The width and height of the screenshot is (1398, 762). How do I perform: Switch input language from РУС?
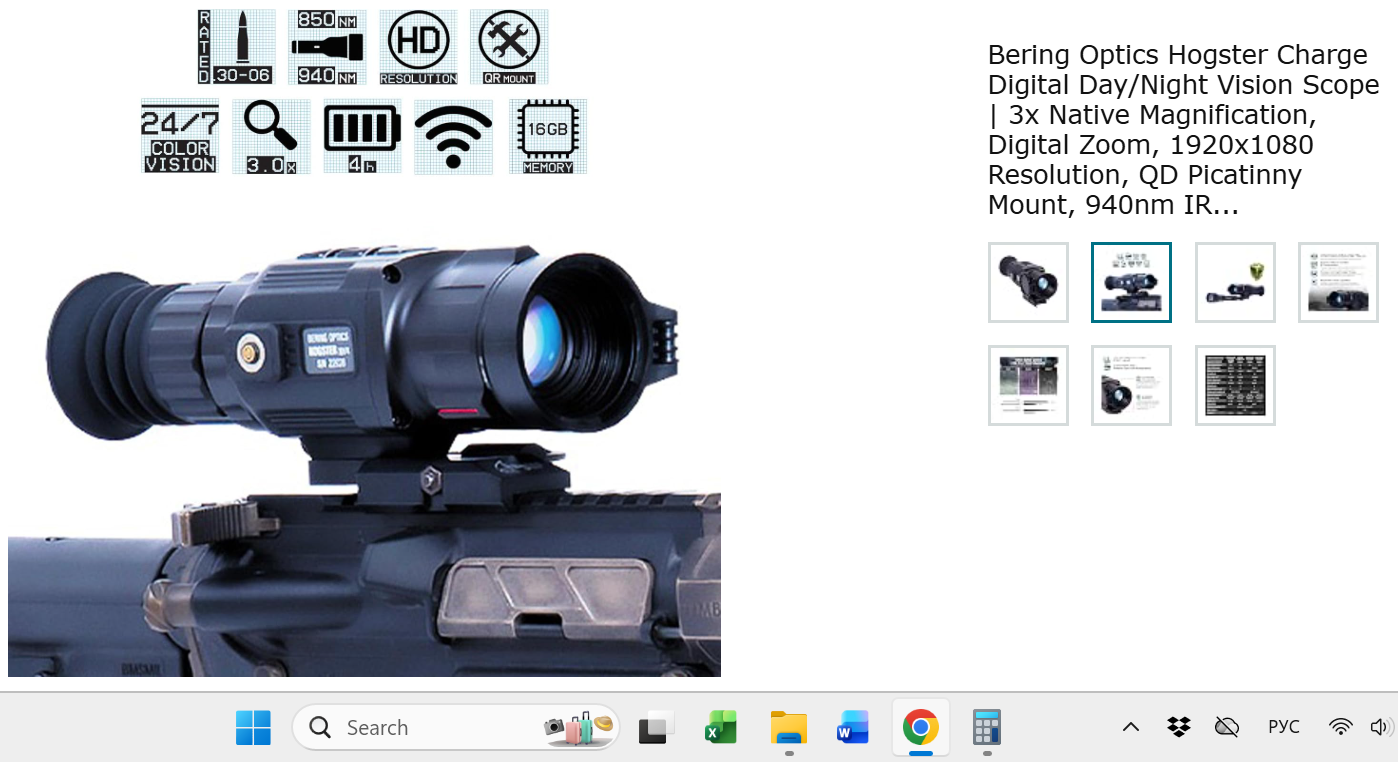(1284, 727)
